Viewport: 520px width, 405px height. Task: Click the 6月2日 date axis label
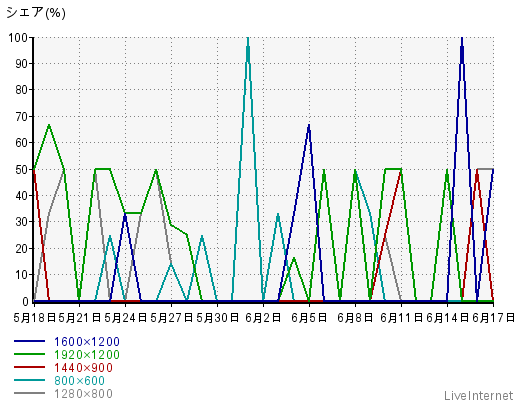point(263,318)
